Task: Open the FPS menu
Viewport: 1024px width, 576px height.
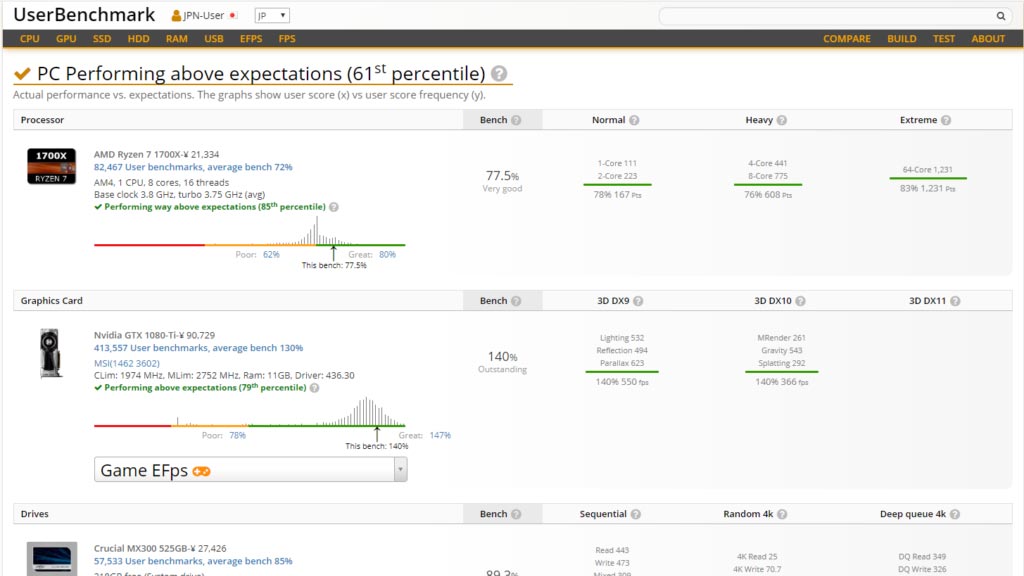Action: tap(287, 39)
